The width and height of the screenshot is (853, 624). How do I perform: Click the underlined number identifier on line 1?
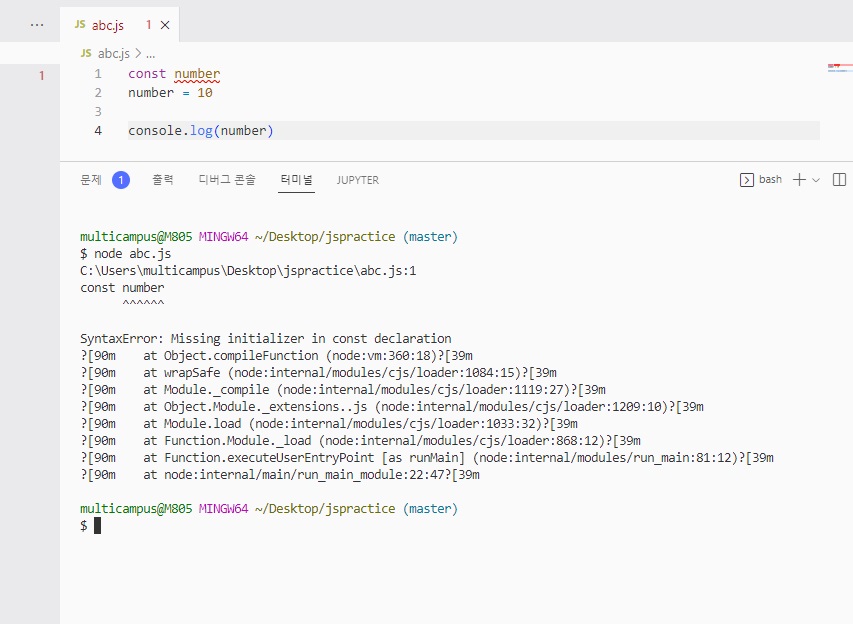click(x=197, y=73)
